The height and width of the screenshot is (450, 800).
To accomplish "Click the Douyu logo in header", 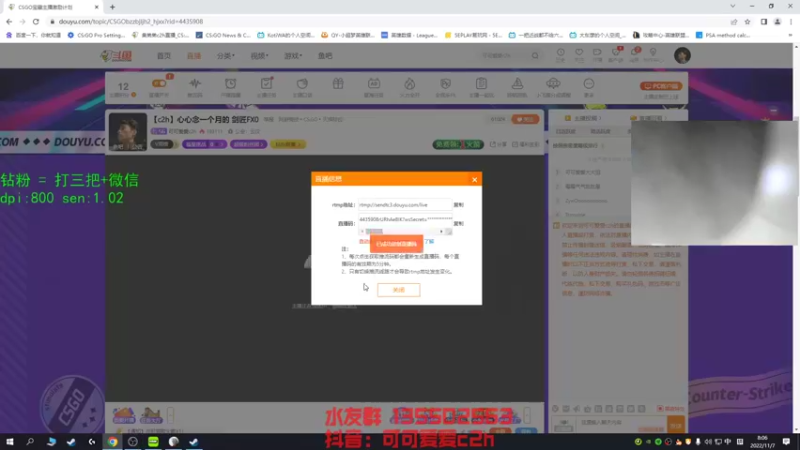I will pos(116,56).
